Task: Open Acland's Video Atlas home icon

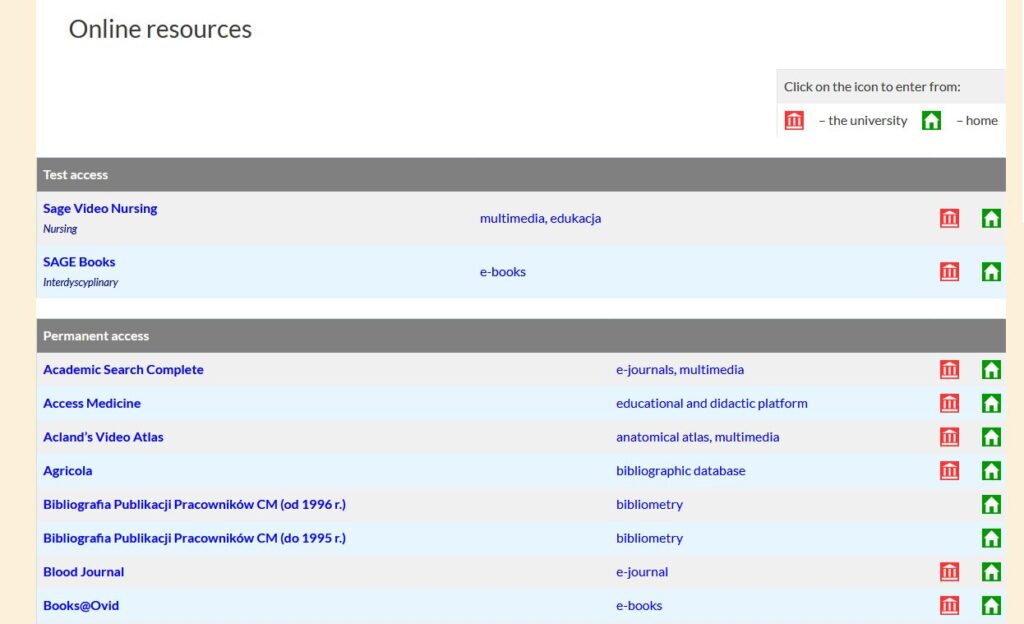Action: pos(991,437)
